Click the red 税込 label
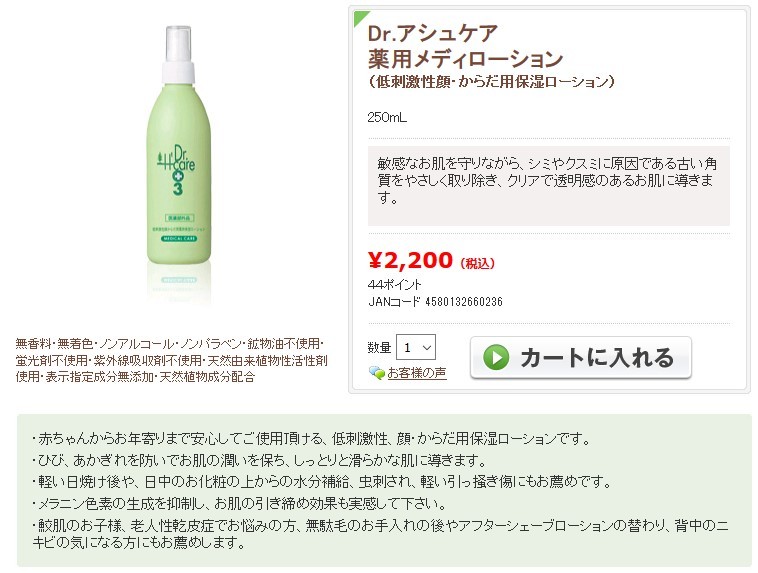The height and width of the screenshot is (573, 758). coord(477,264)
